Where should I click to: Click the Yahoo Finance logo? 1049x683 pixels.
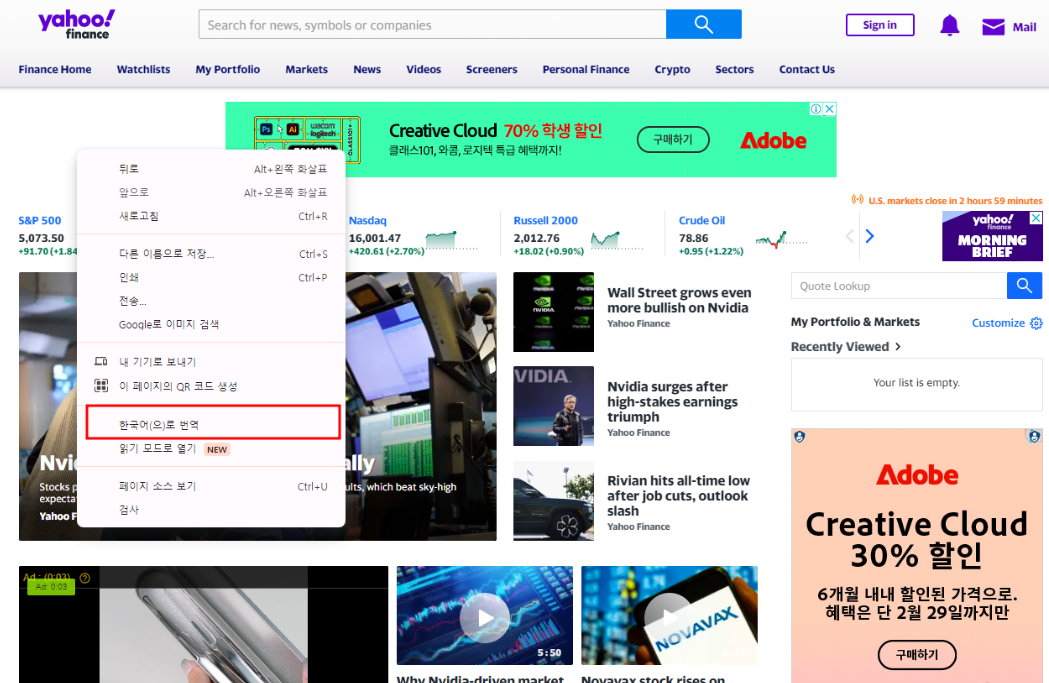(x=76, y=25)
